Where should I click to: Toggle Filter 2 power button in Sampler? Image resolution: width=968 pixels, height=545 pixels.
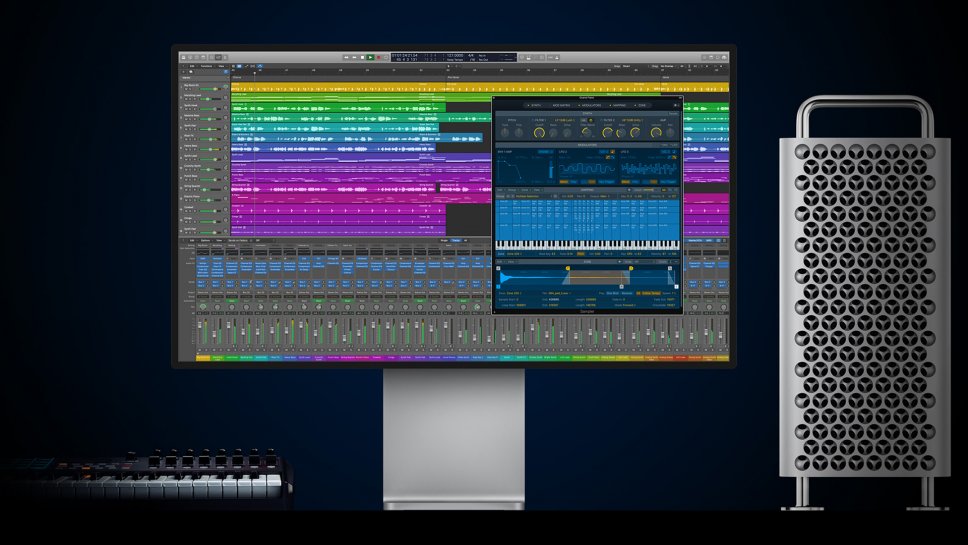tap(603, 120)
